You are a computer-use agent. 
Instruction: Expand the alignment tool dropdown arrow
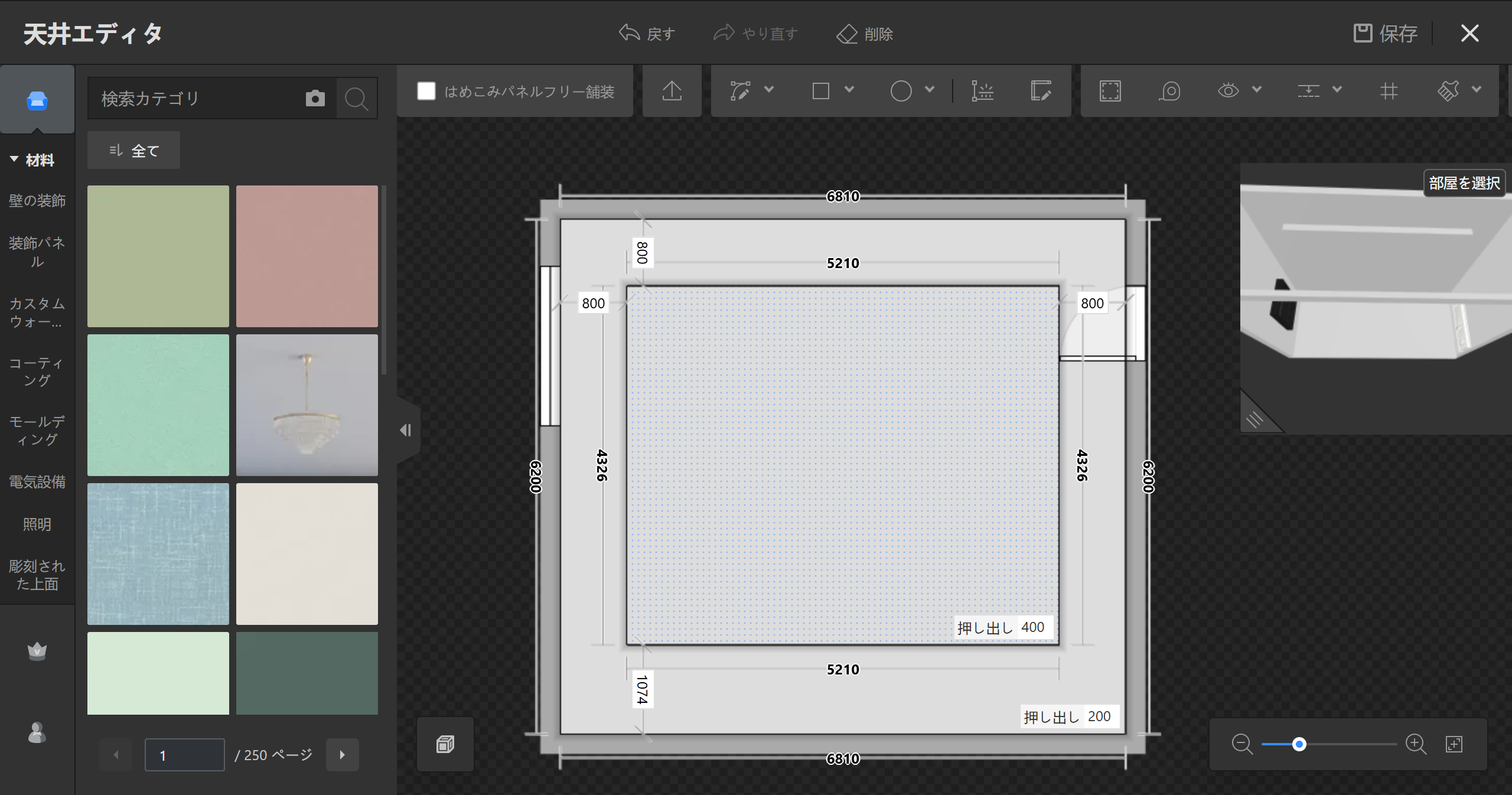pyautogui.click(x=1337, y=90)
